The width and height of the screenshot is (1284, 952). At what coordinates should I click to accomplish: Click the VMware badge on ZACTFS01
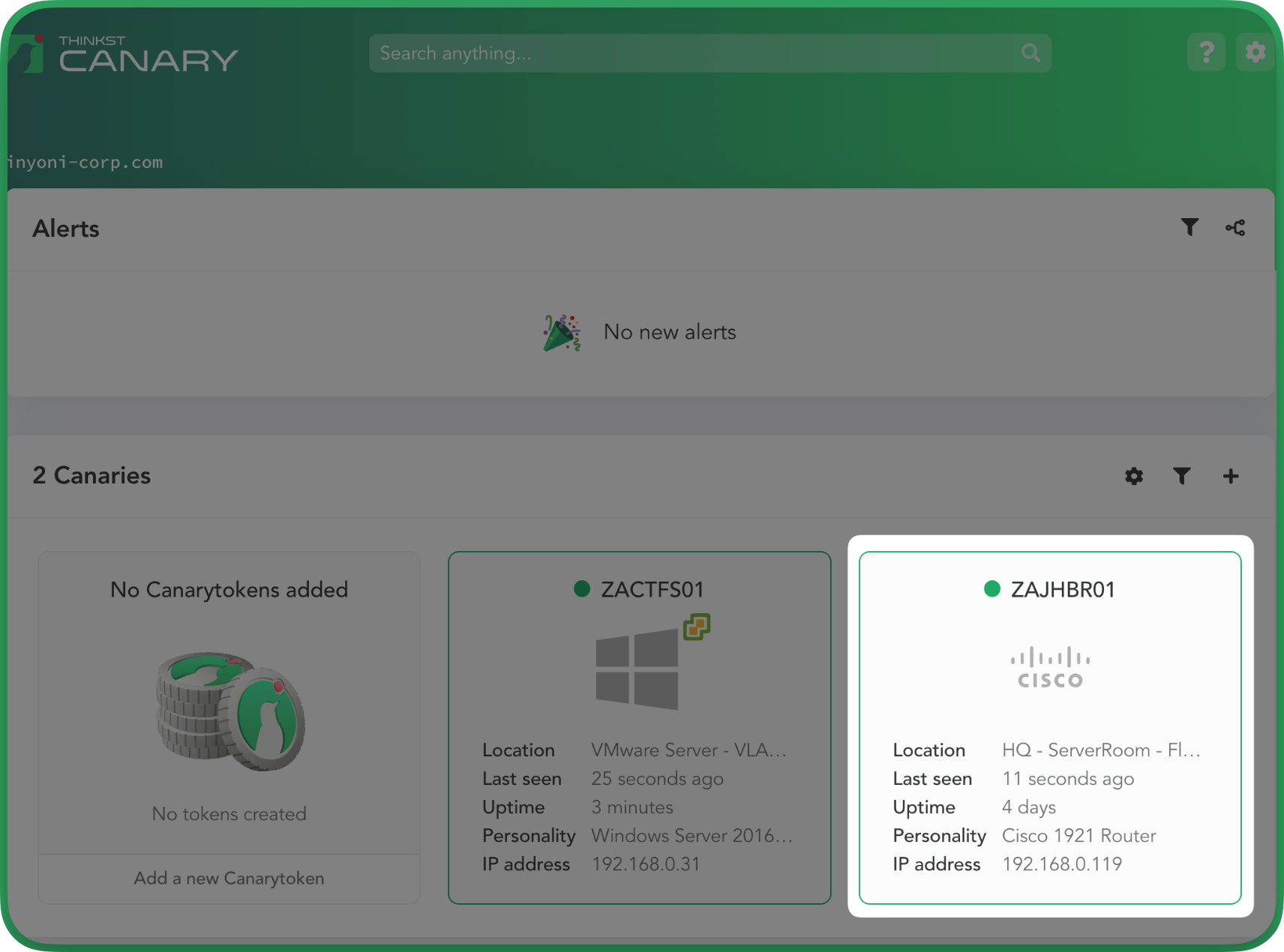point(697,627)
